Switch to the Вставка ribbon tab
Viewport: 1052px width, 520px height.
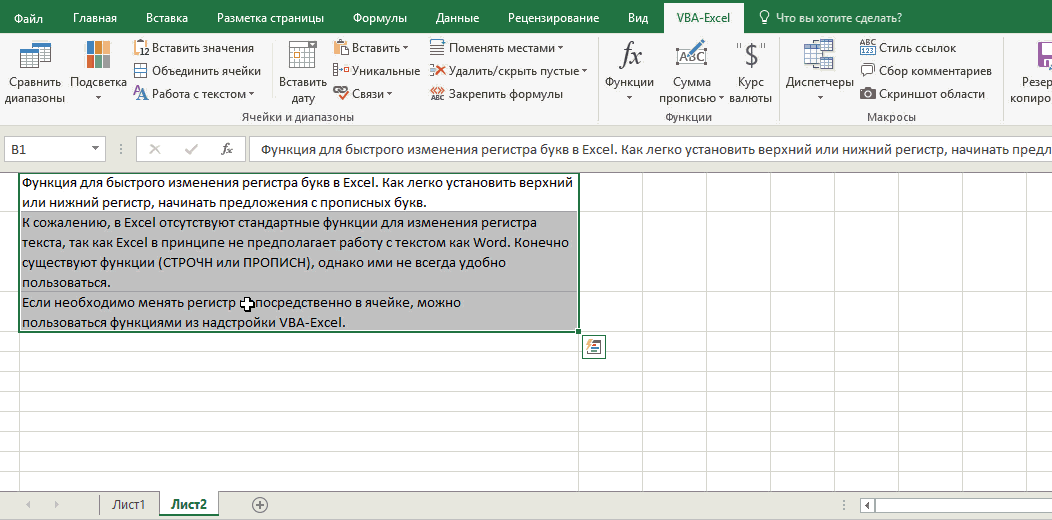166,18
